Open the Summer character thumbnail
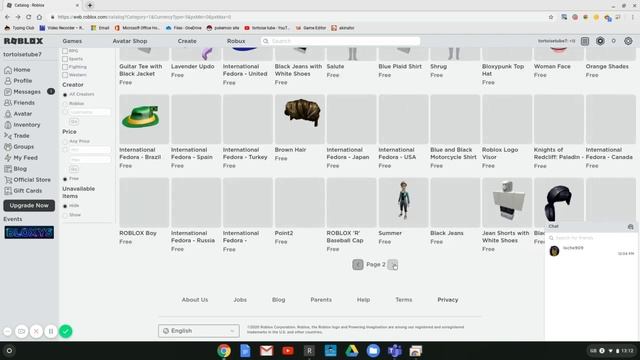 point(403,202)
